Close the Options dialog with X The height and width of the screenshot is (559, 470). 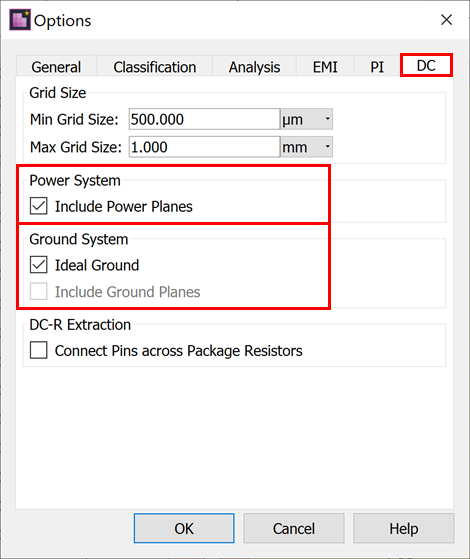[x=446, y=20]
